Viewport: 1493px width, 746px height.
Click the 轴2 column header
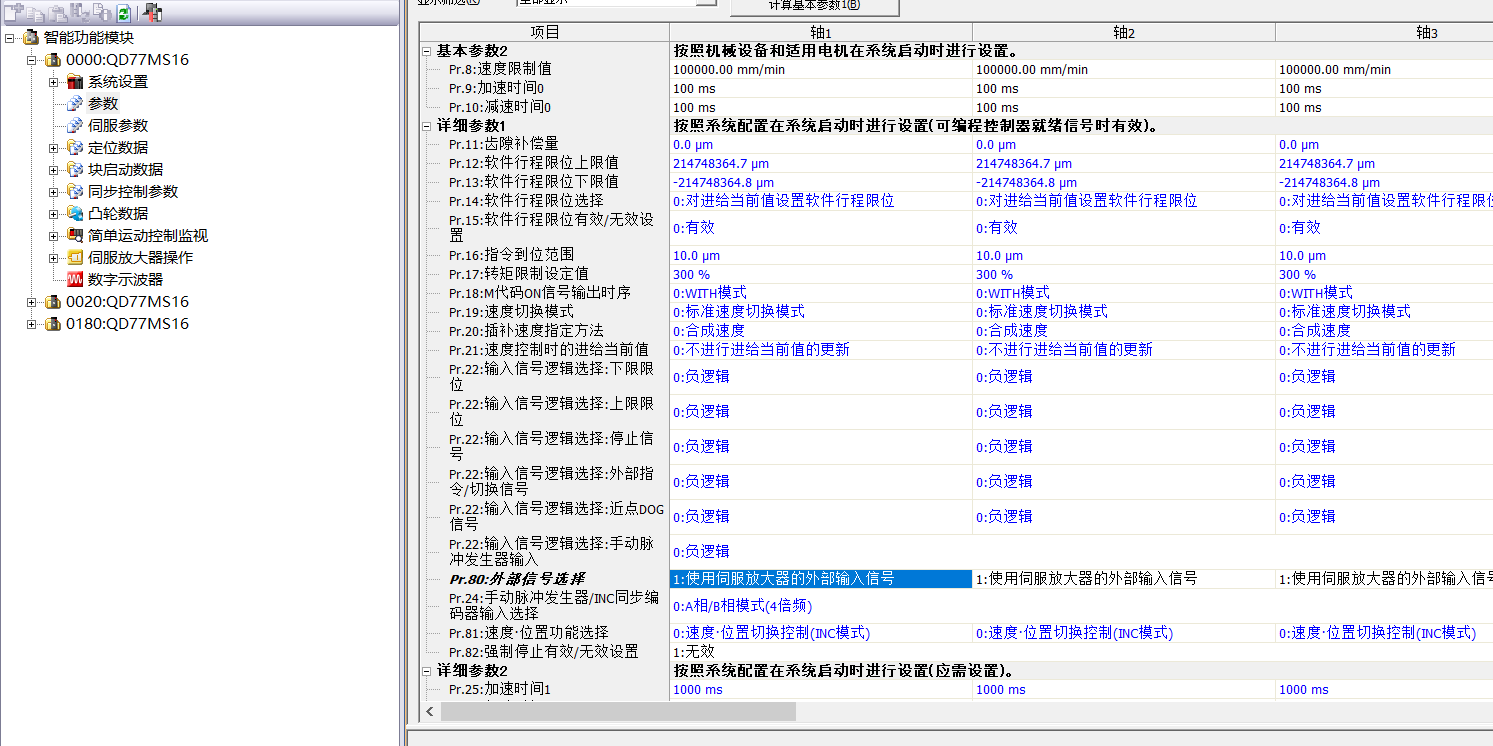(1123, 33)
